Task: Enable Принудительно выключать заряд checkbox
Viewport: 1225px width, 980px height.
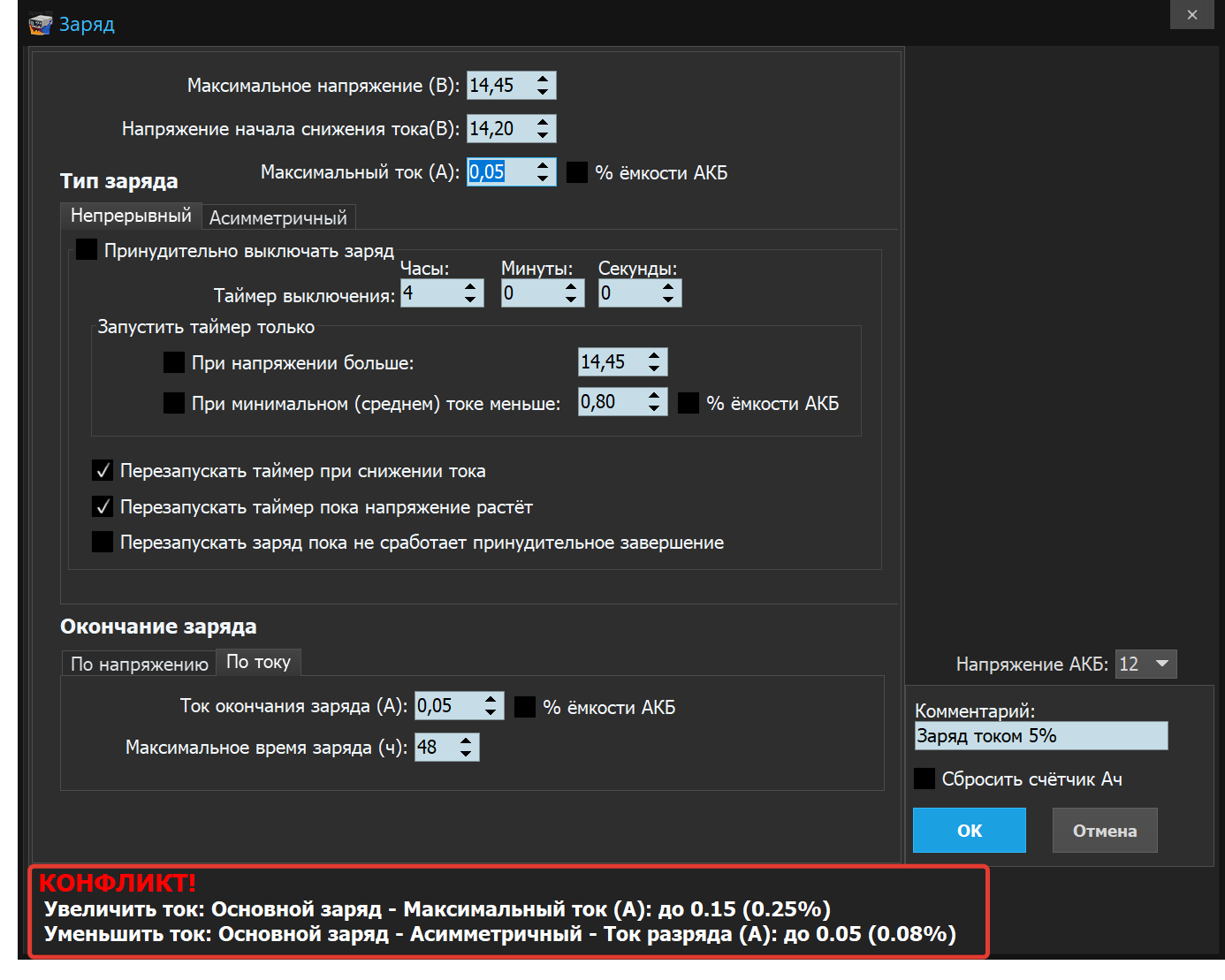Action: click(87, 250)
